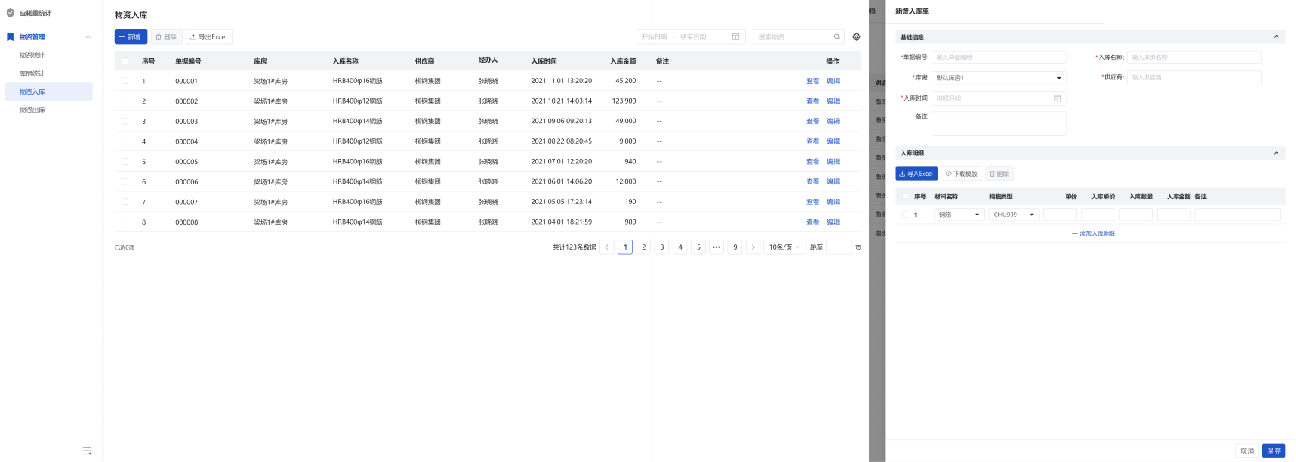The width and height of the screenshot is (1296, 462).
Task: Click the start date field in range picker
Action: (654, 37)
